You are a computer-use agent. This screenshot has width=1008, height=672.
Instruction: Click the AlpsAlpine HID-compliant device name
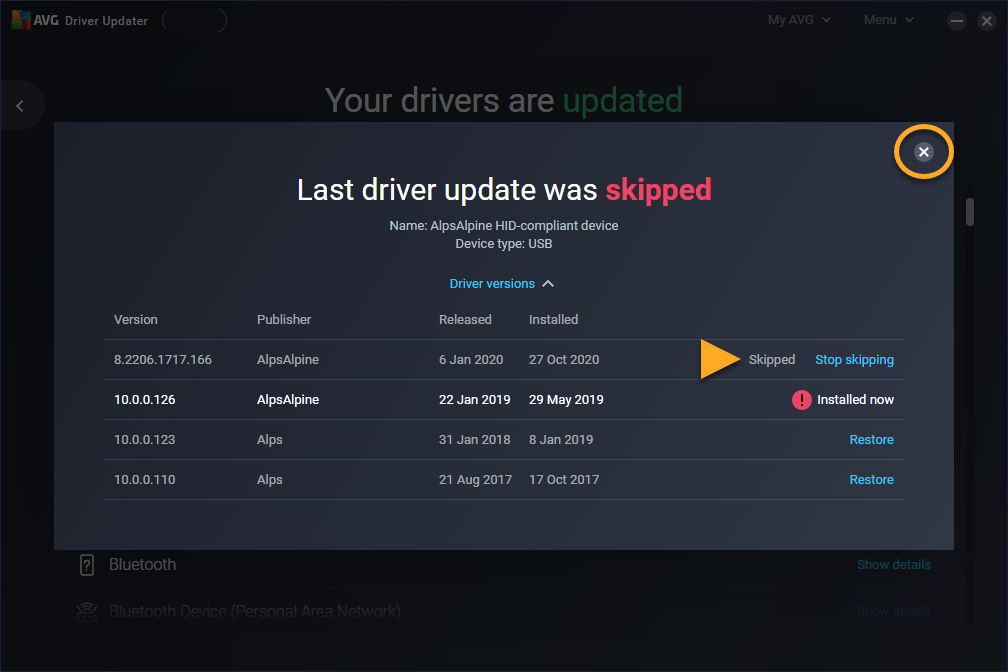click(524, 226)
